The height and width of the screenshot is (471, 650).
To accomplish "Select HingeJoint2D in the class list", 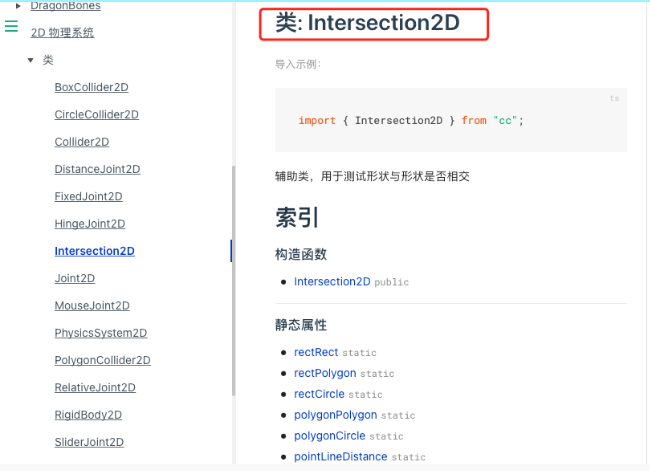I will point(89,224).
